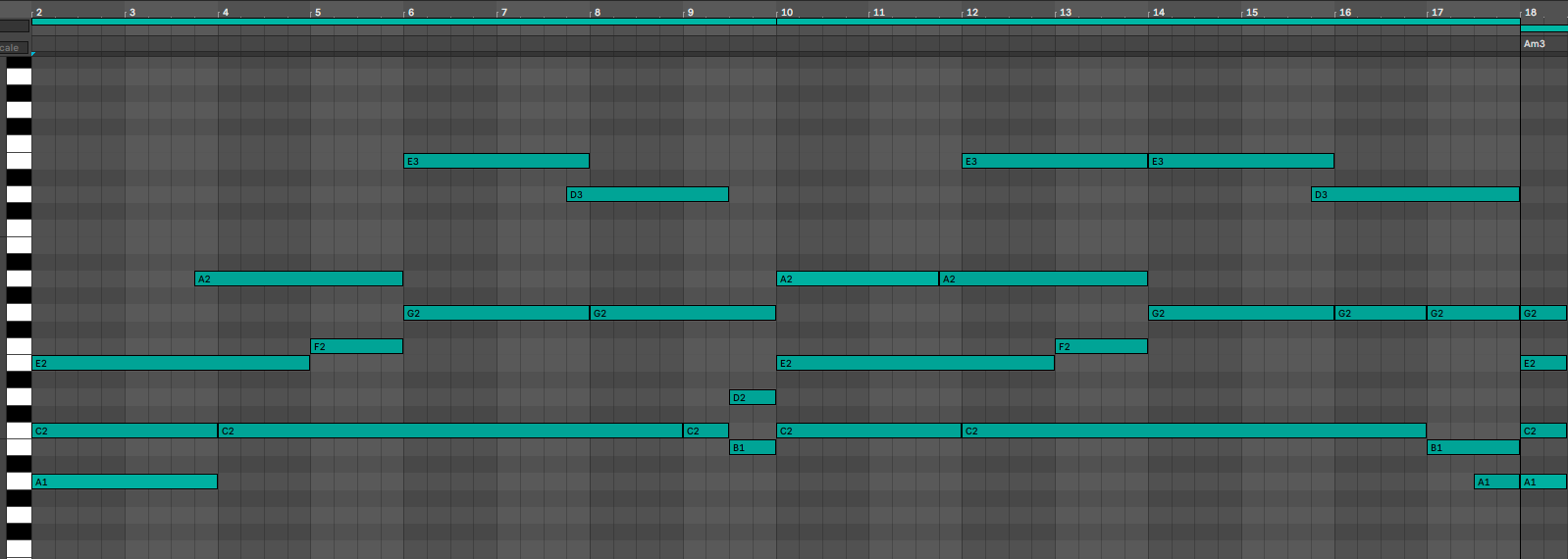Select the short A1 note before bar 18
The height and width of the screenshot is (559, 1568).
[1495, 482]
